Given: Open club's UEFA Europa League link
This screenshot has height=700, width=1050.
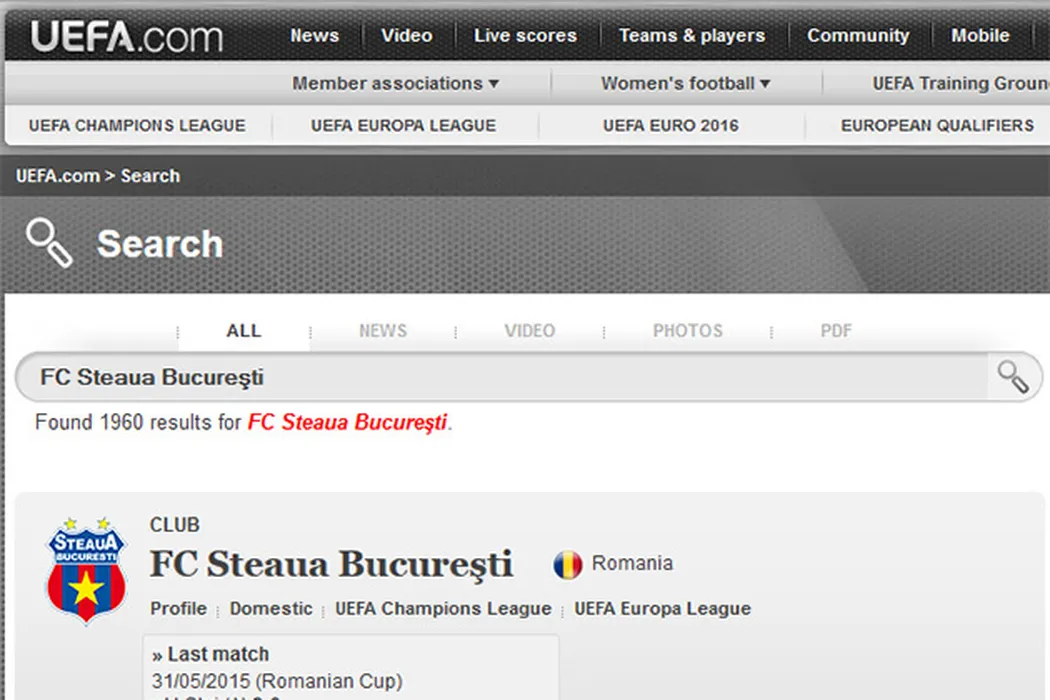Looking at the screenshot, I should point(662,609).
